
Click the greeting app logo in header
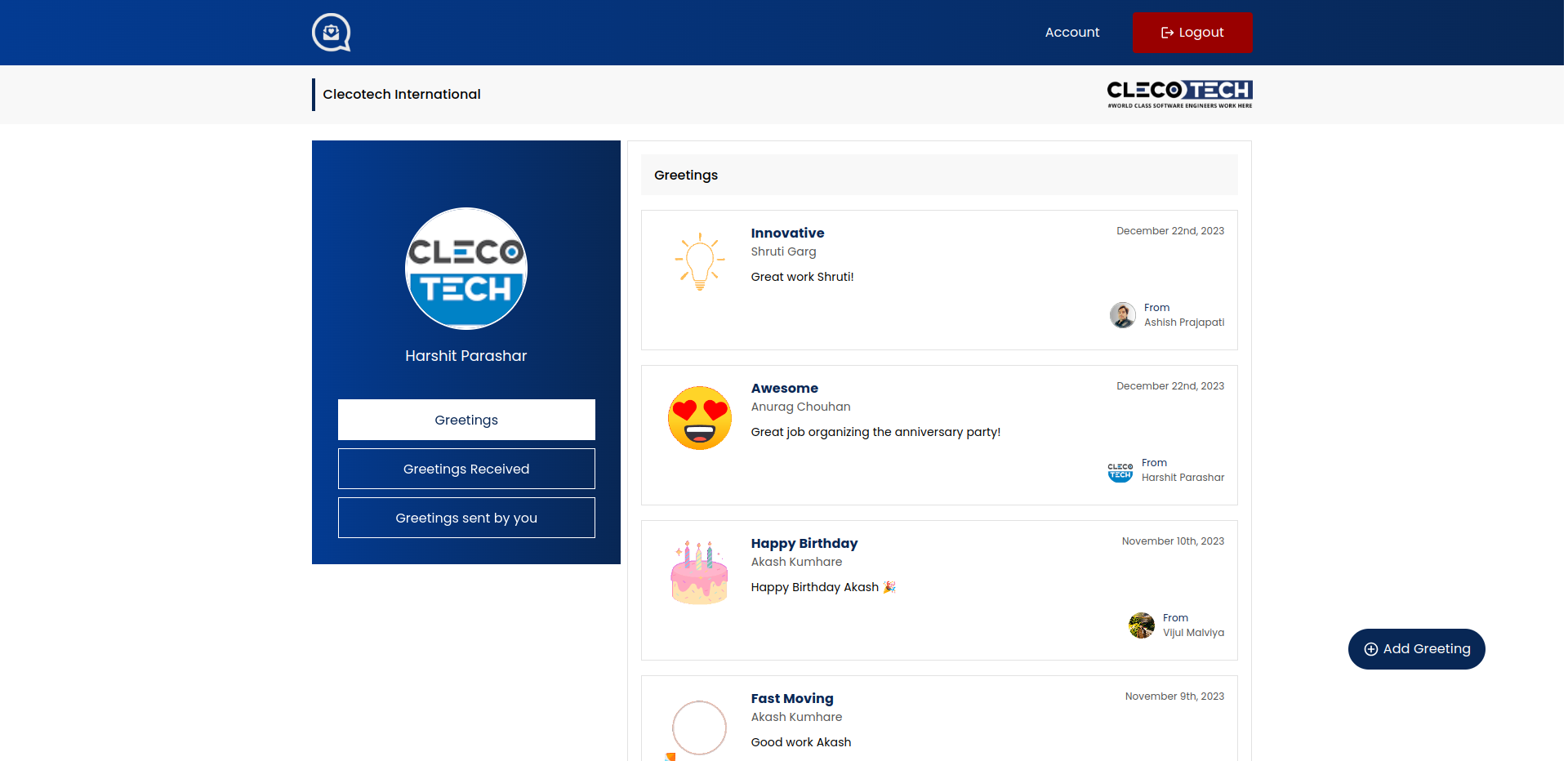[x=331, y=33]
